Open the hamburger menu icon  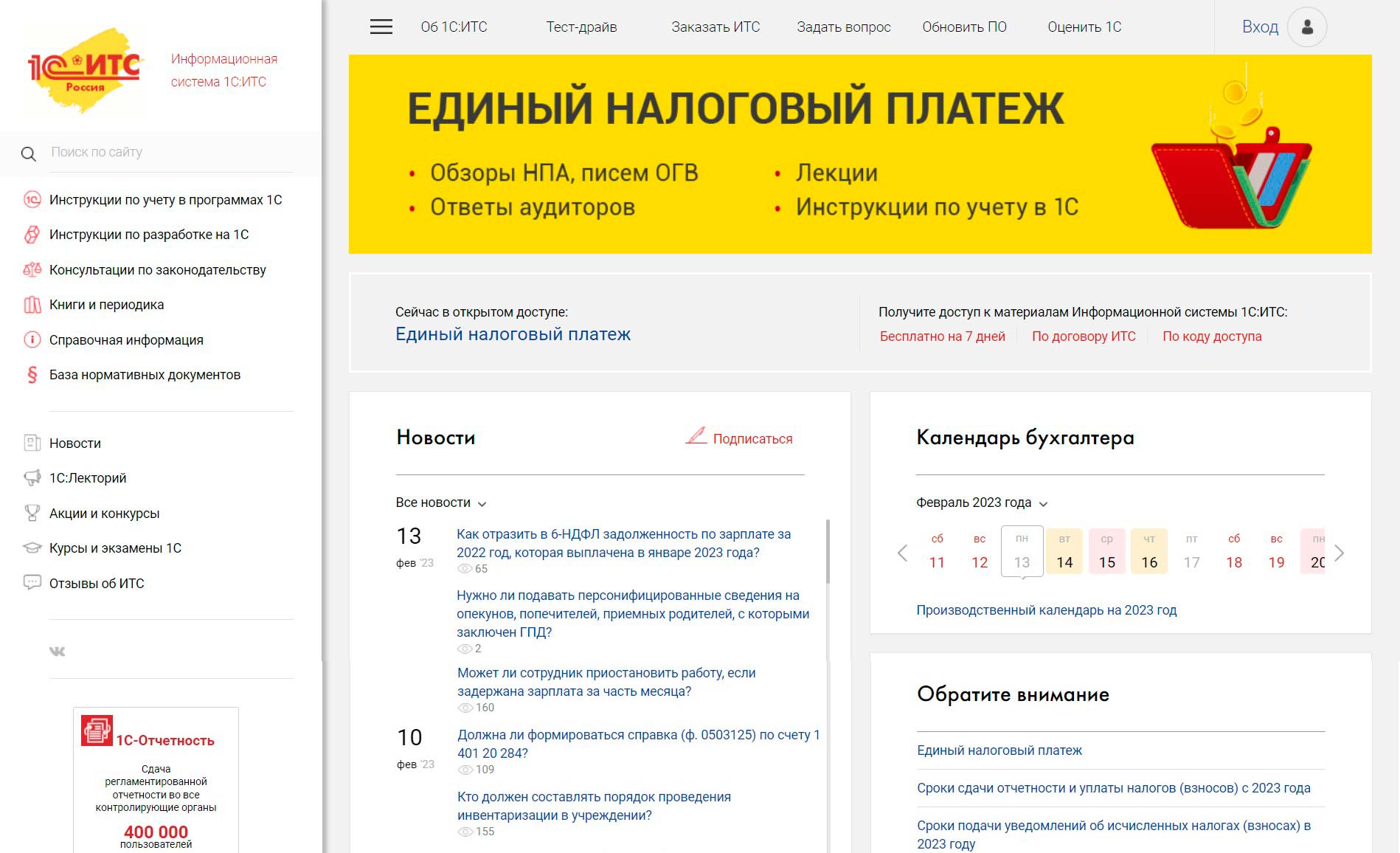click(381, 27)
